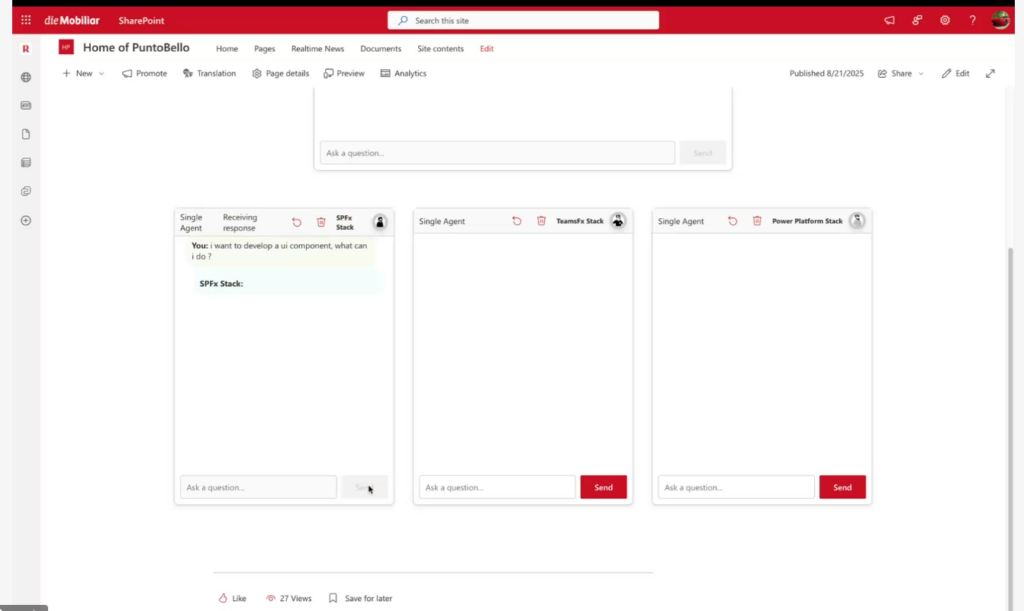Open the Pages navigation item
This screenshot has width=1024, height=611.
tap(264, 48)
